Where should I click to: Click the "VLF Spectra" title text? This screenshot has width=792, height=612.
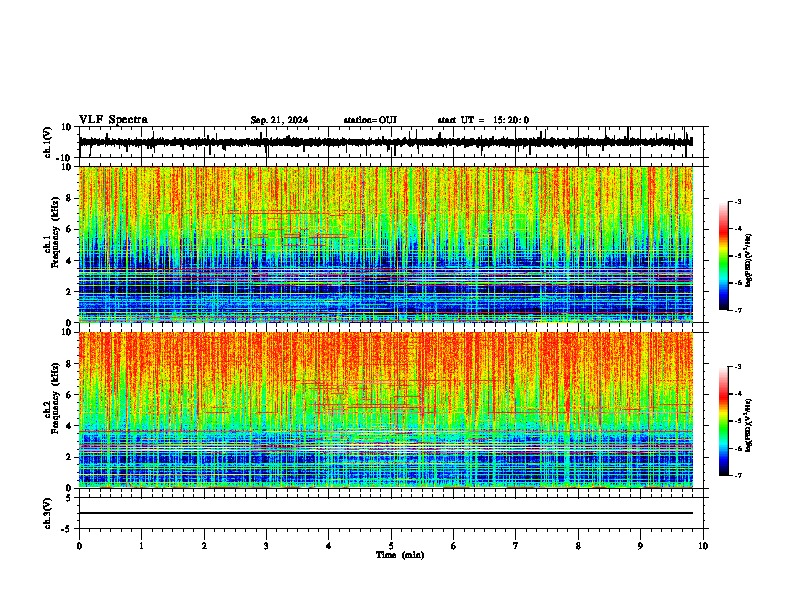113,120
